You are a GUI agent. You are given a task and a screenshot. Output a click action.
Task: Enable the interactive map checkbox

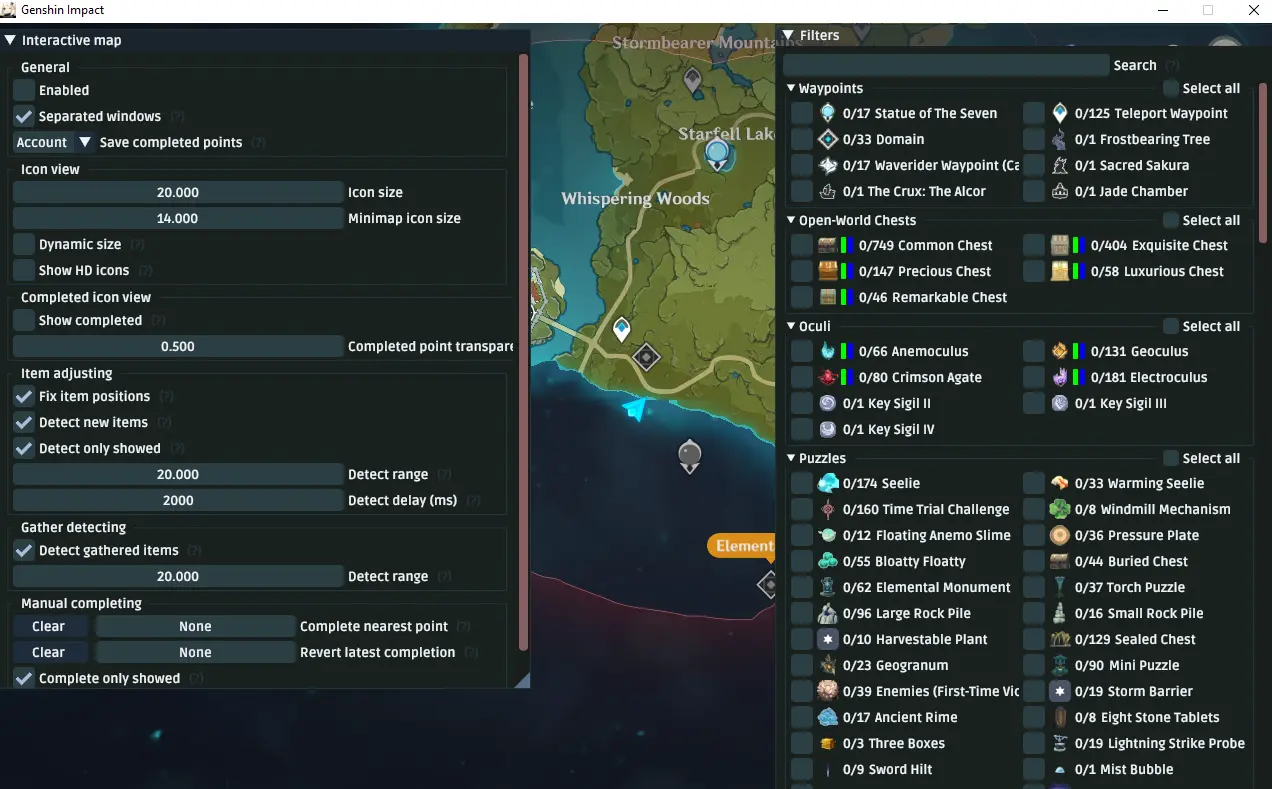[x=24, y=90]
